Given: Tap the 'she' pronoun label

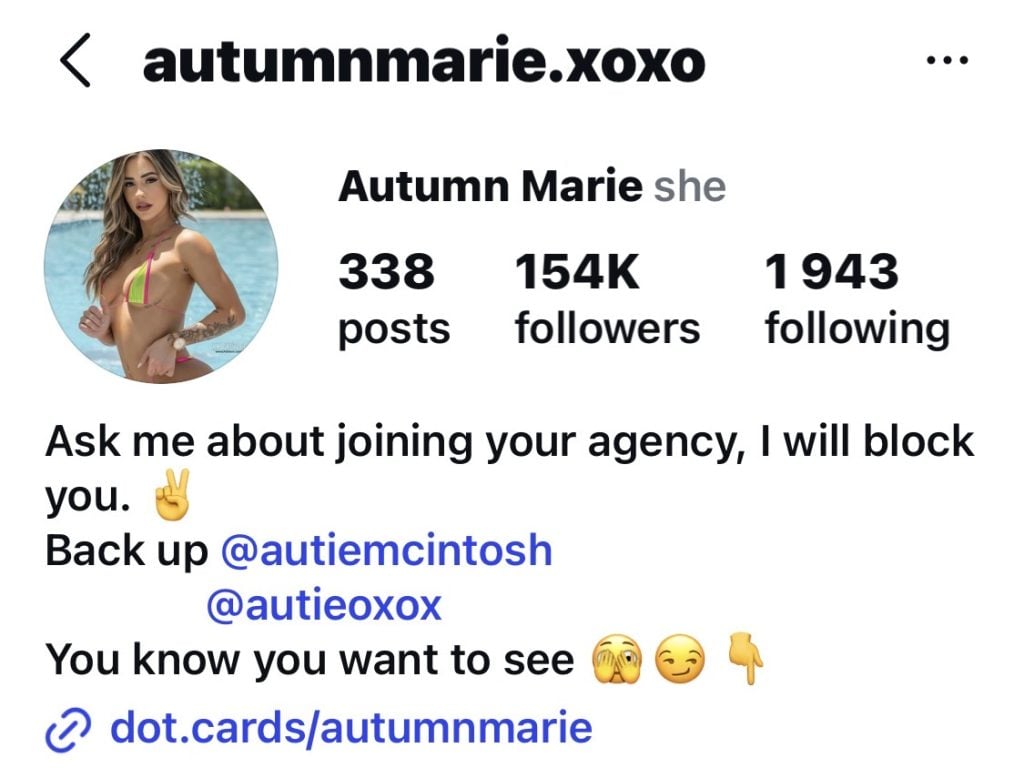Looking at the screenshot, I should coord(690,187).
